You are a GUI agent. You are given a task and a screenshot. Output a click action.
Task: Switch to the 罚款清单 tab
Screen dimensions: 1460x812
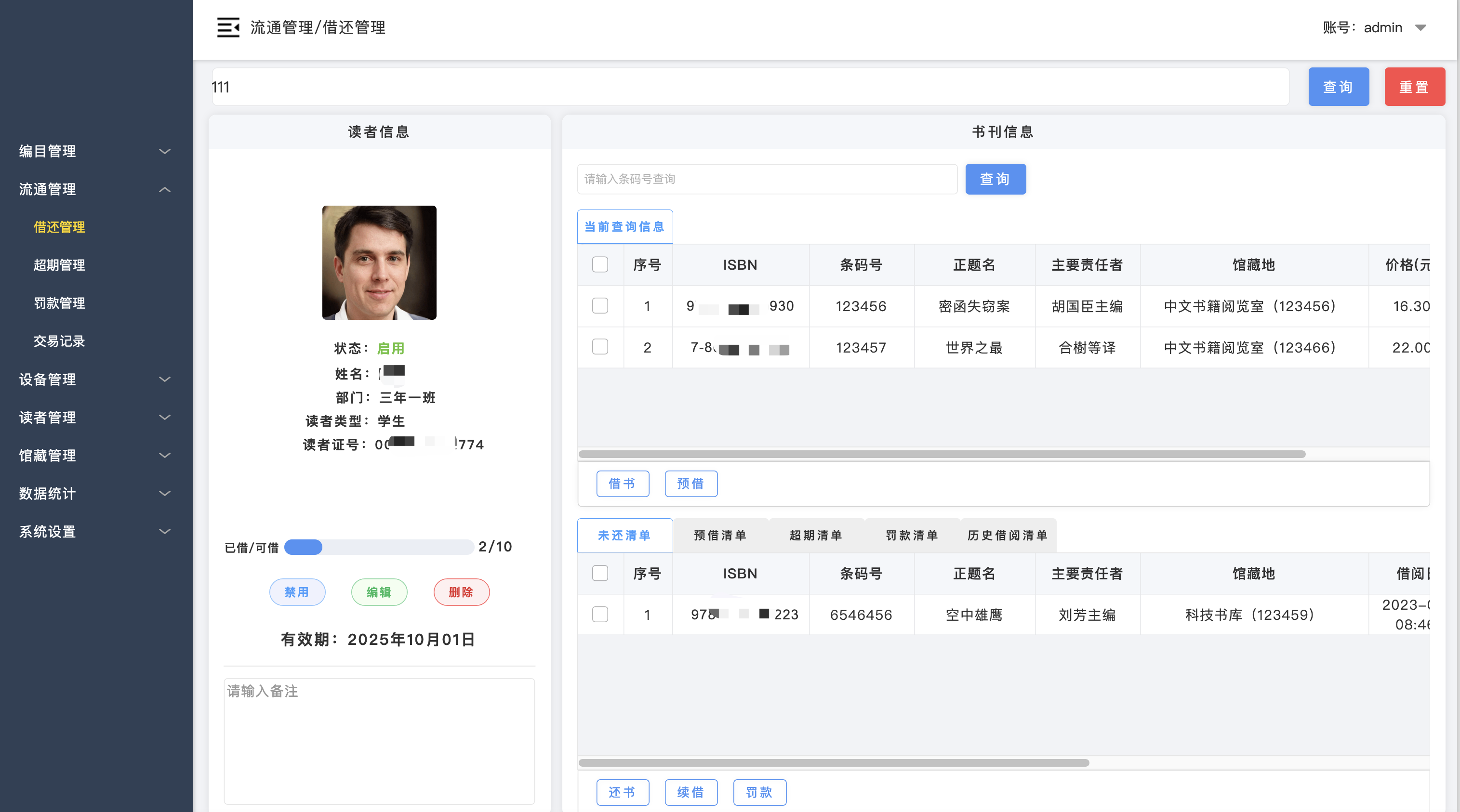coord(912,536)
